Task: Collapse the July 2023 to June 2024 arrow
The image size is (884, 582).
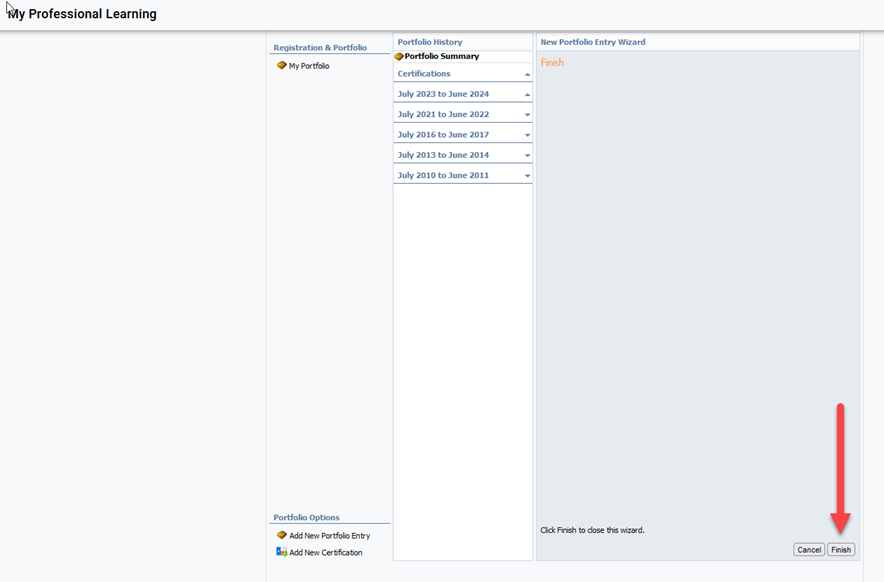Action: click(x=527, y=95)
